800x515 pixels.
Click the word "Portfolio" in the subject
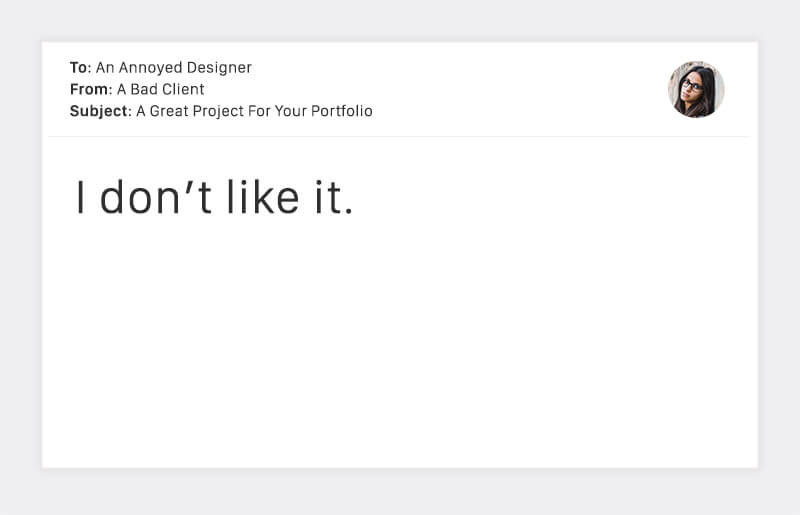[340, 111]
